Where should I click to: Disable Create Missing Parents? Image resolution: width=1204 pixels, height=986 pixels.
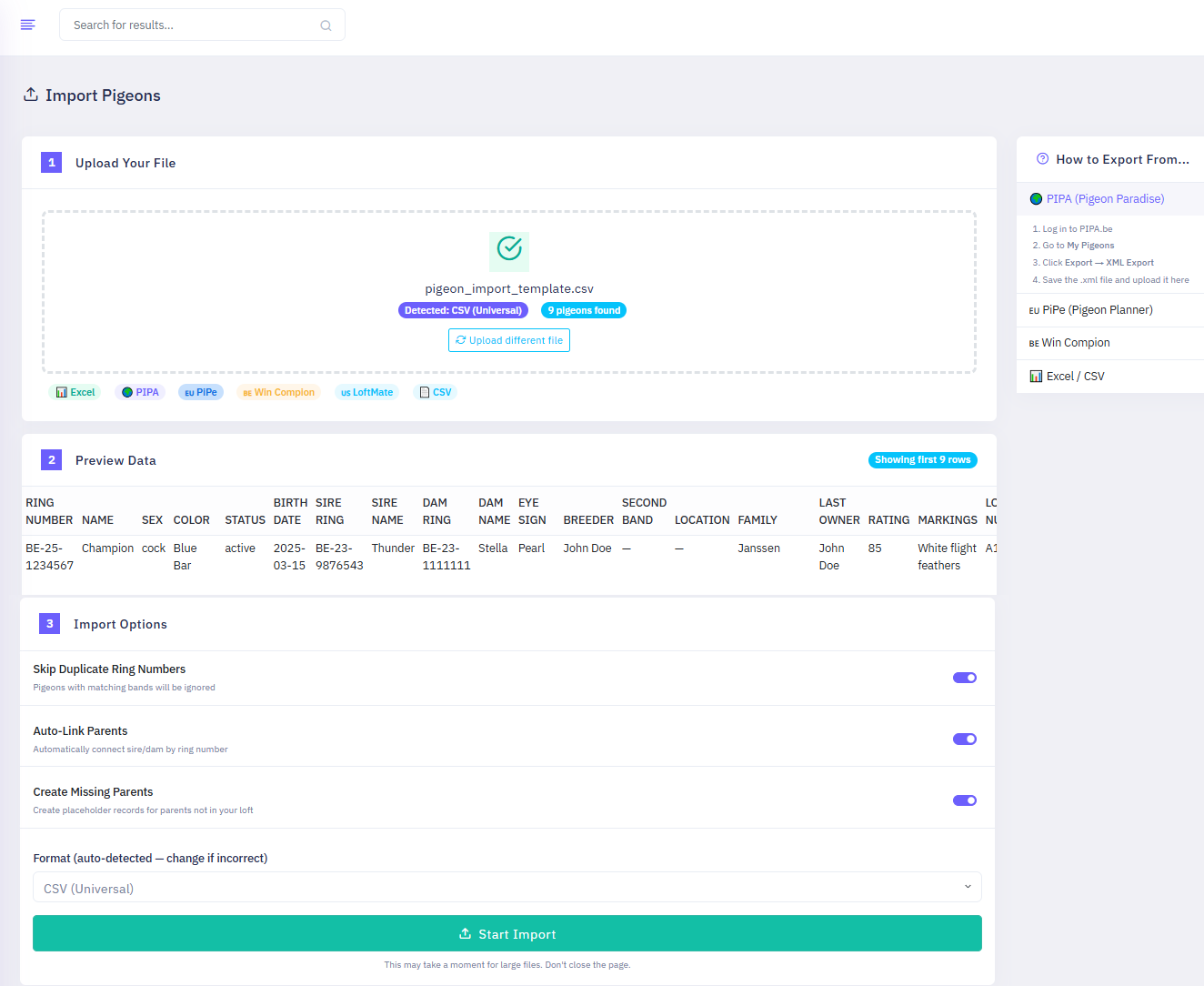click(x=964, y=800)
